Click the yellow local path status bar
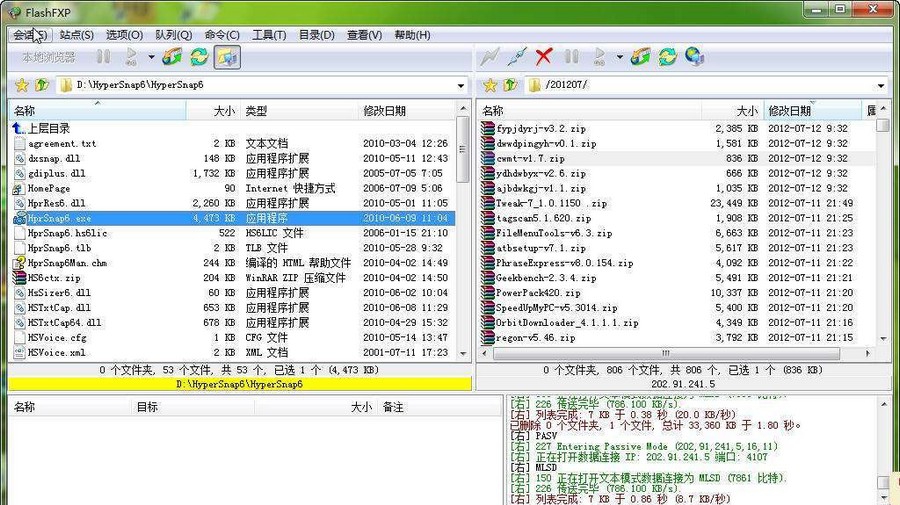 coord(240,384)
